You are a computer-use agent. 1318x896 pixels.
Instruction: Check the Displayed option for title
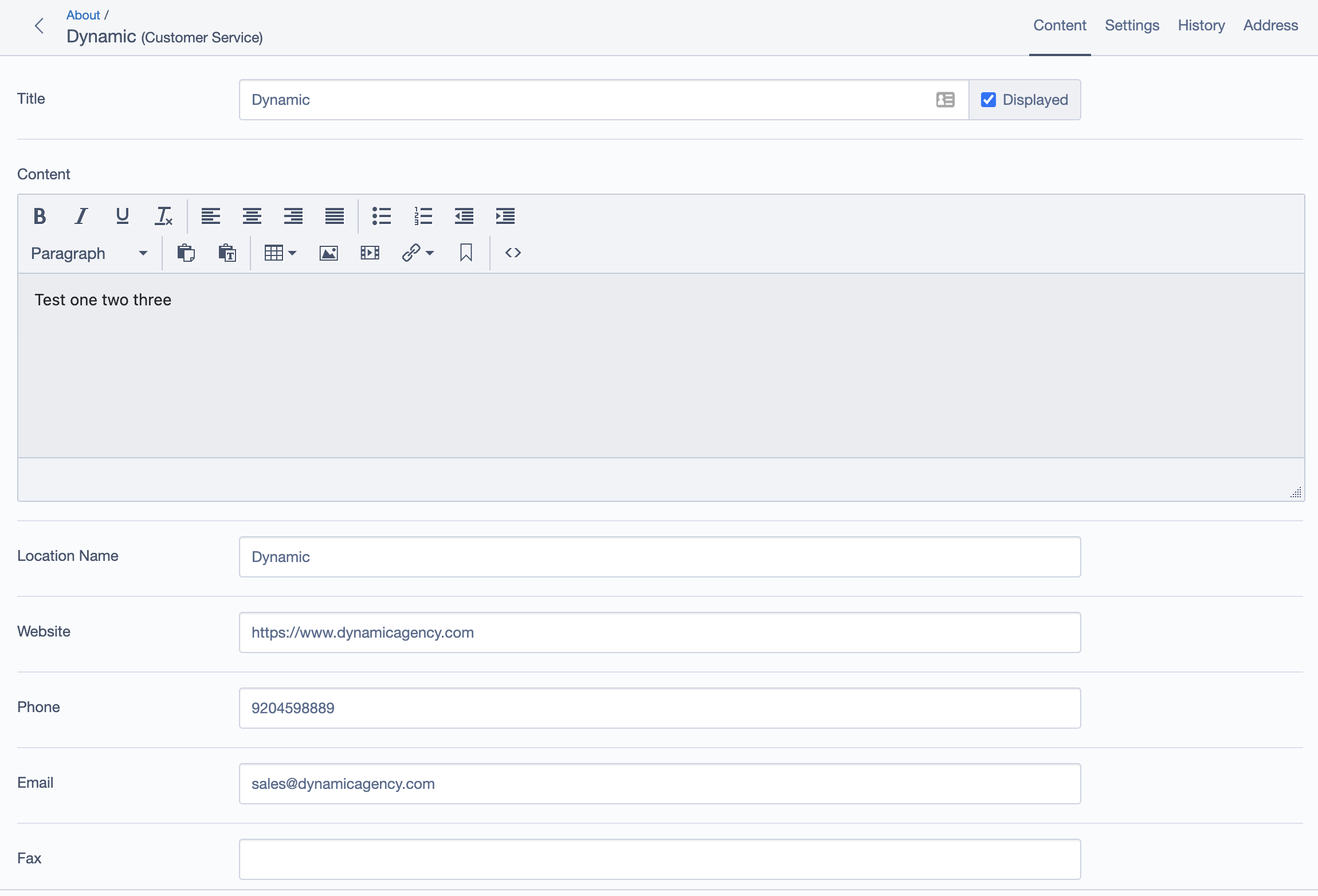pyautogui.click(x=989, y=99)
